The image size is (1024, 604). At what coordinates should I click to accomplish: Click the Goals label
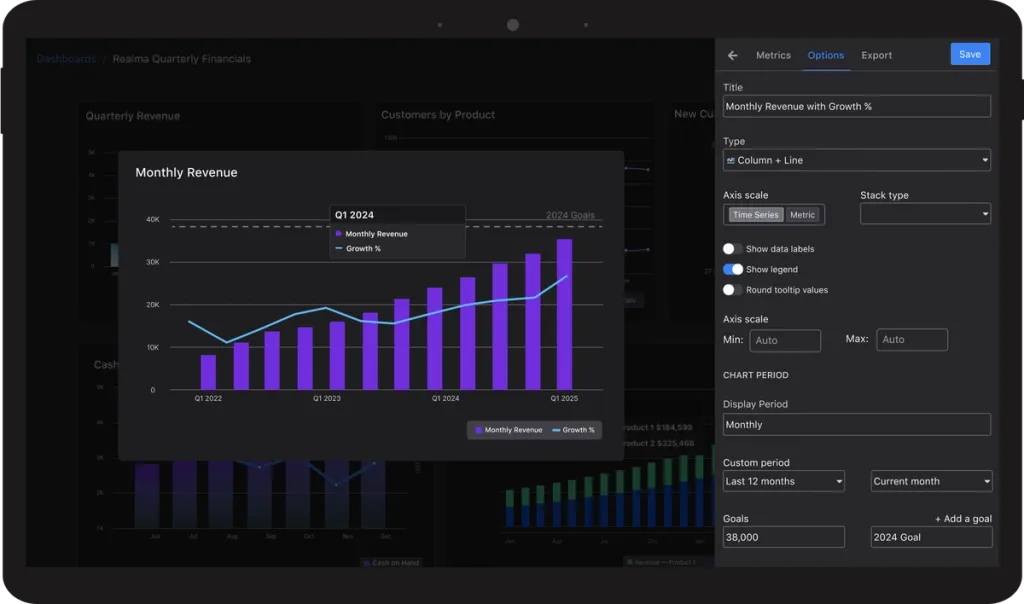pos(735,518)
